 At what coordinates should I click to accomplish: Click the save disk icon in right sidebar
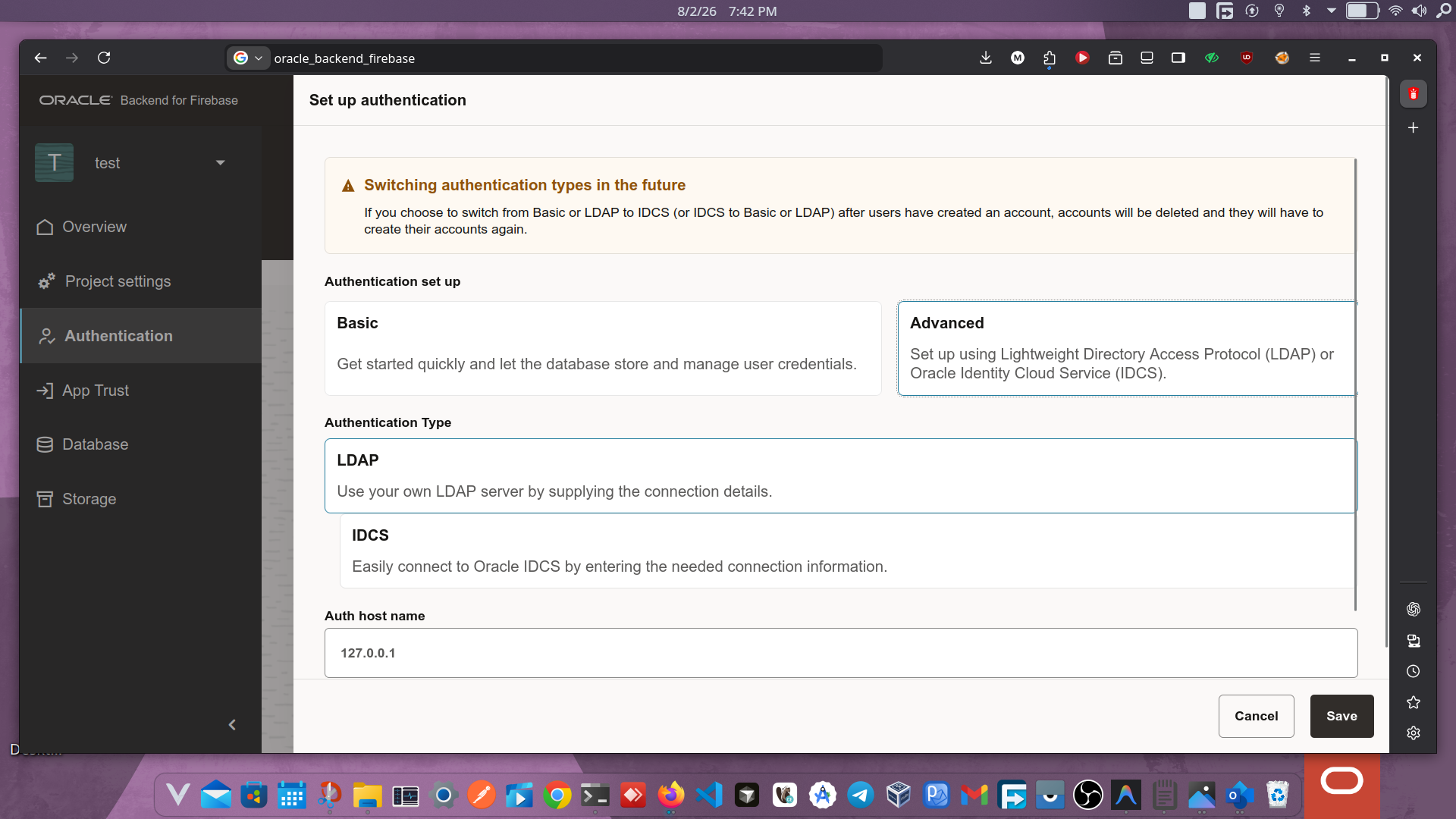(1414, 641)
